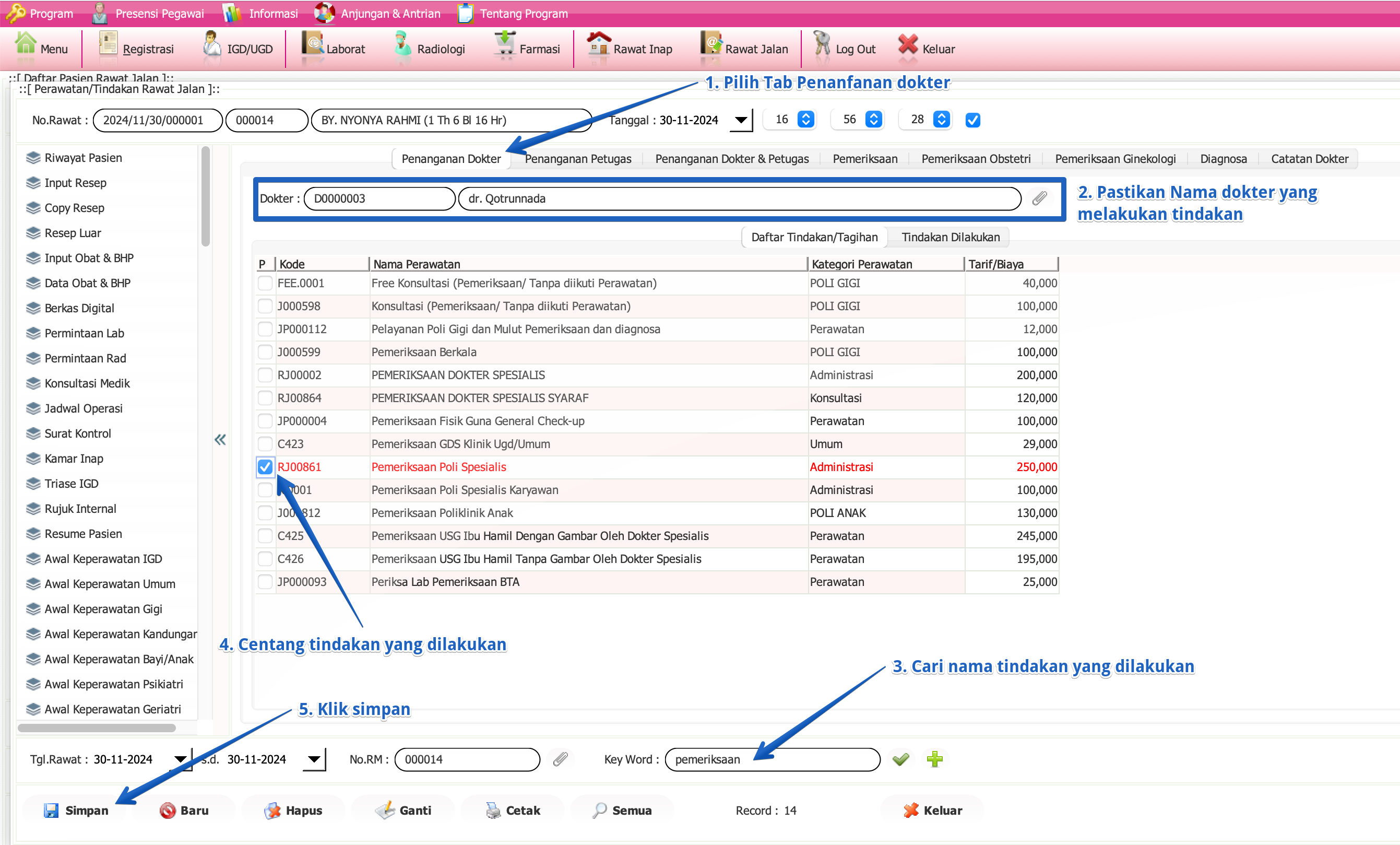Click the sidebar horizontal scrollbar

[97, 728]
